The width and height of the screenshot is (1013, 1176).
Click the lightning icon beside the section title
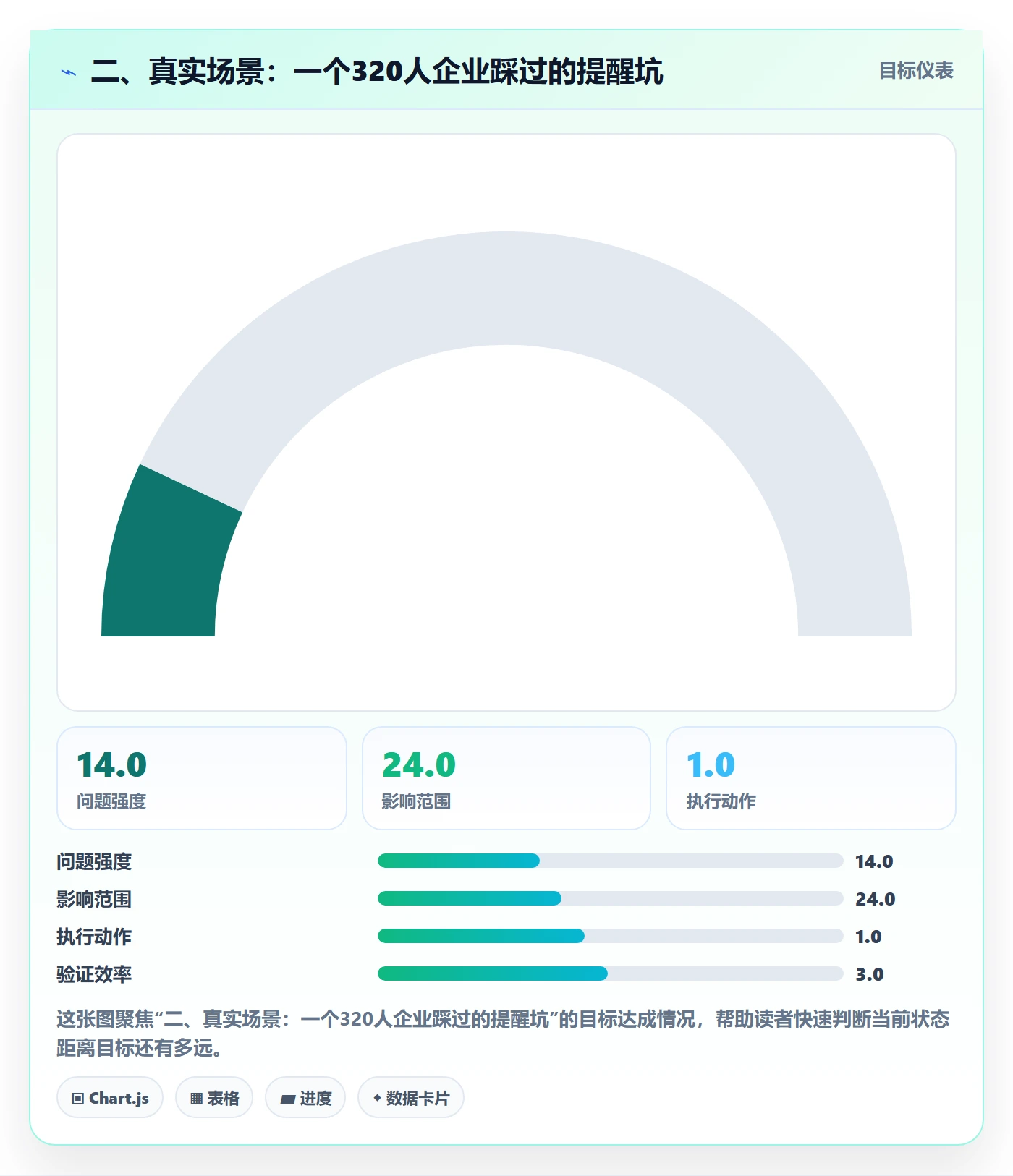pyautogui.click(x=69, y=72)
